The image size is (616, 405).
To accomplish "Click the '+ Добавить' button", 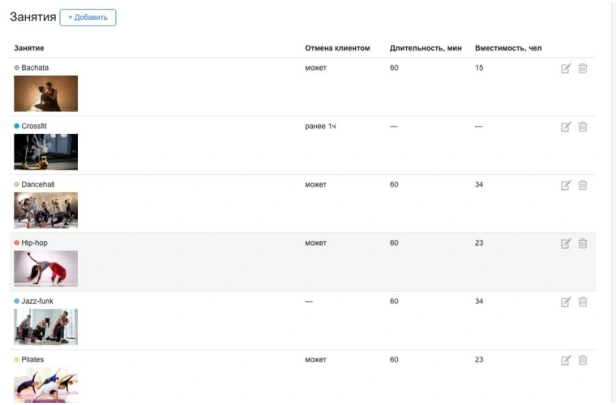I will pos(88,17).
